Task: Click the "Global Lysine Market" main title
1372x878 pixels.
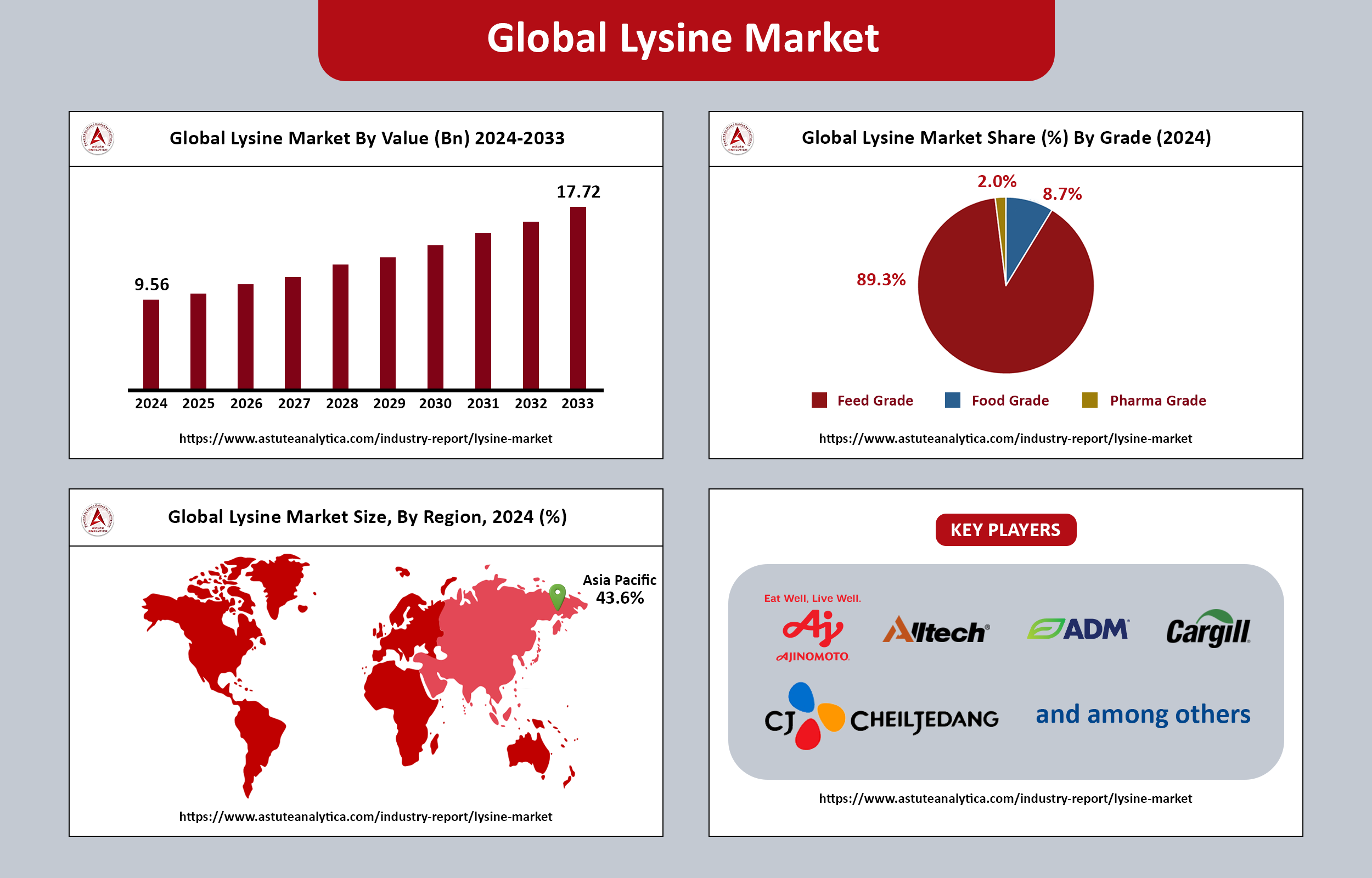Action: tap(683, 38)
